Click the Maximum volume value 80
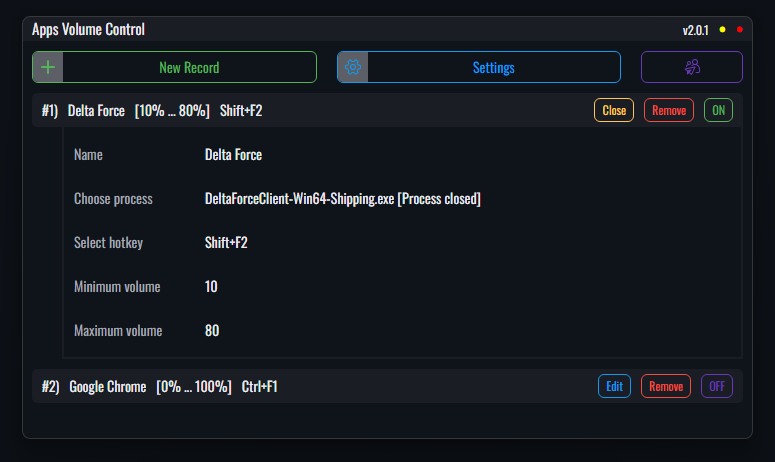Image resolution: width=775 pixels, height=462 pixels. (212, 331)
